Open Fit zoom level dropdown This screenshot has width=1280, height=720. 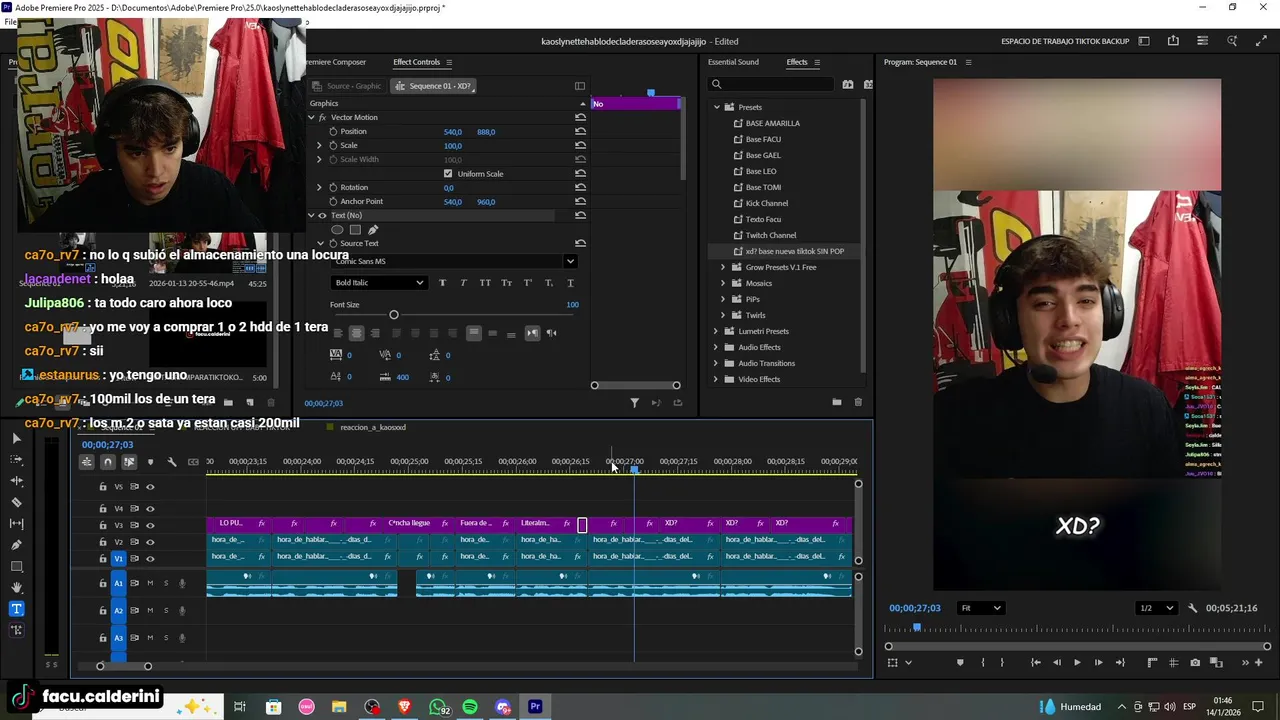pos(981,608)
